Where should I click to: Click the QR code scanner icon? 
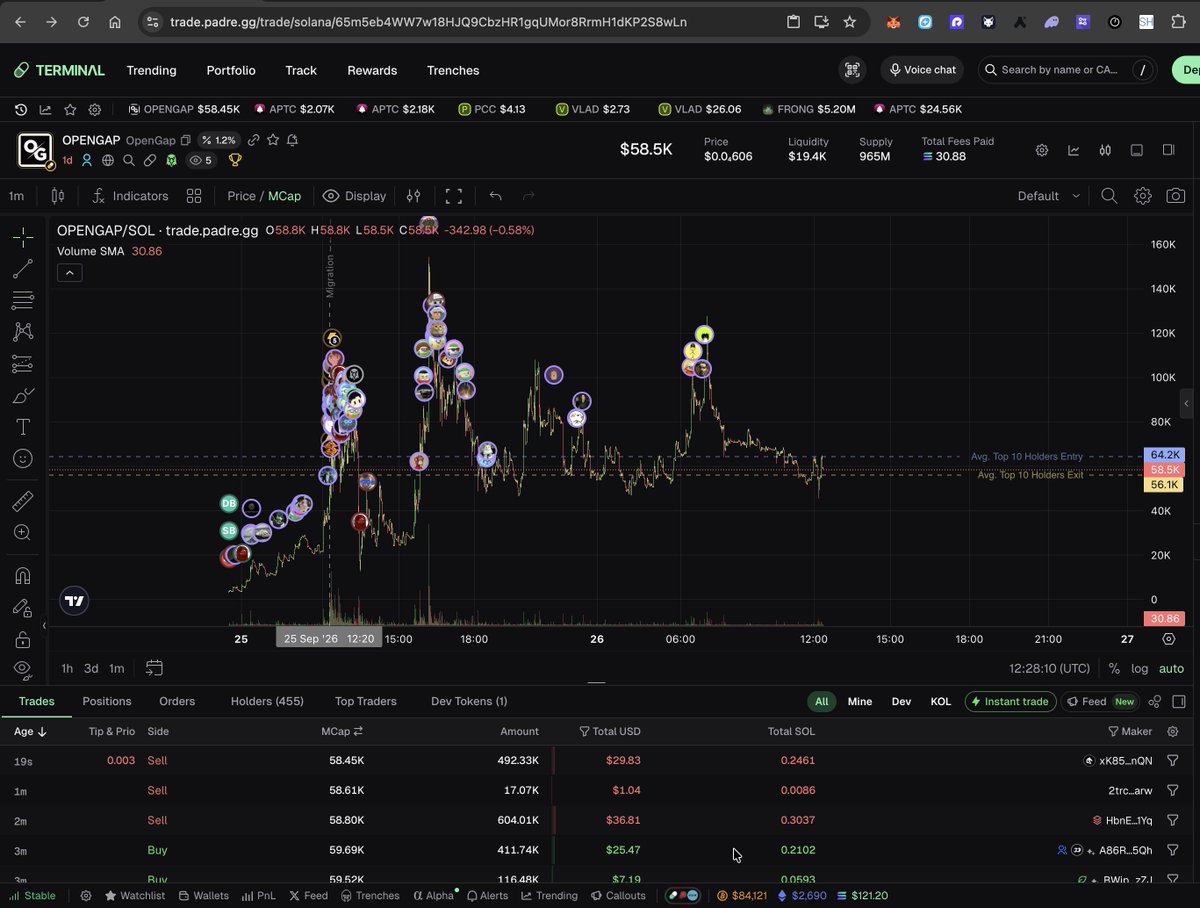[852, 70]
